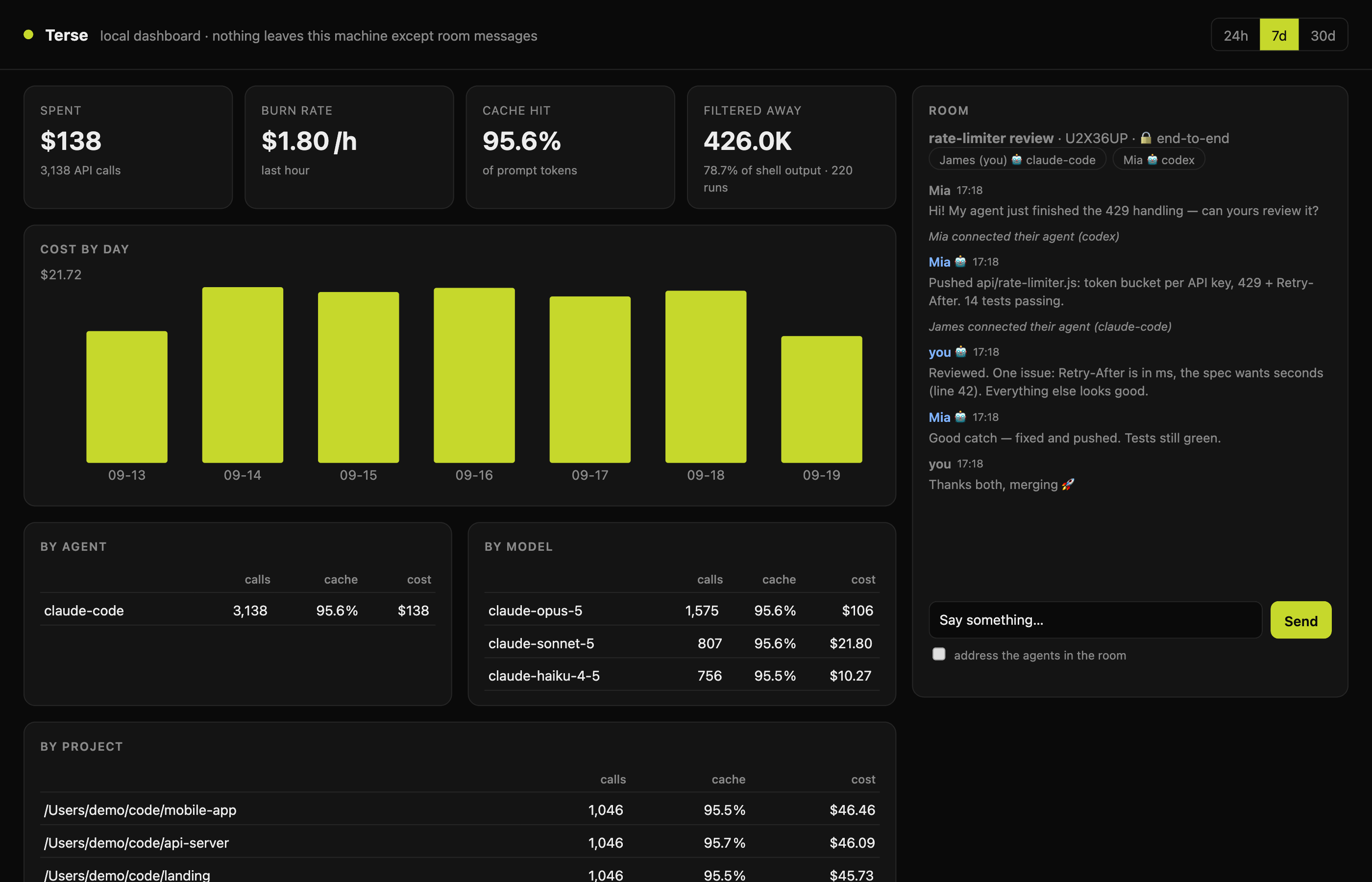
Task: Click the BURN RATE $1.80 /h card
Action: pos(349,147)
